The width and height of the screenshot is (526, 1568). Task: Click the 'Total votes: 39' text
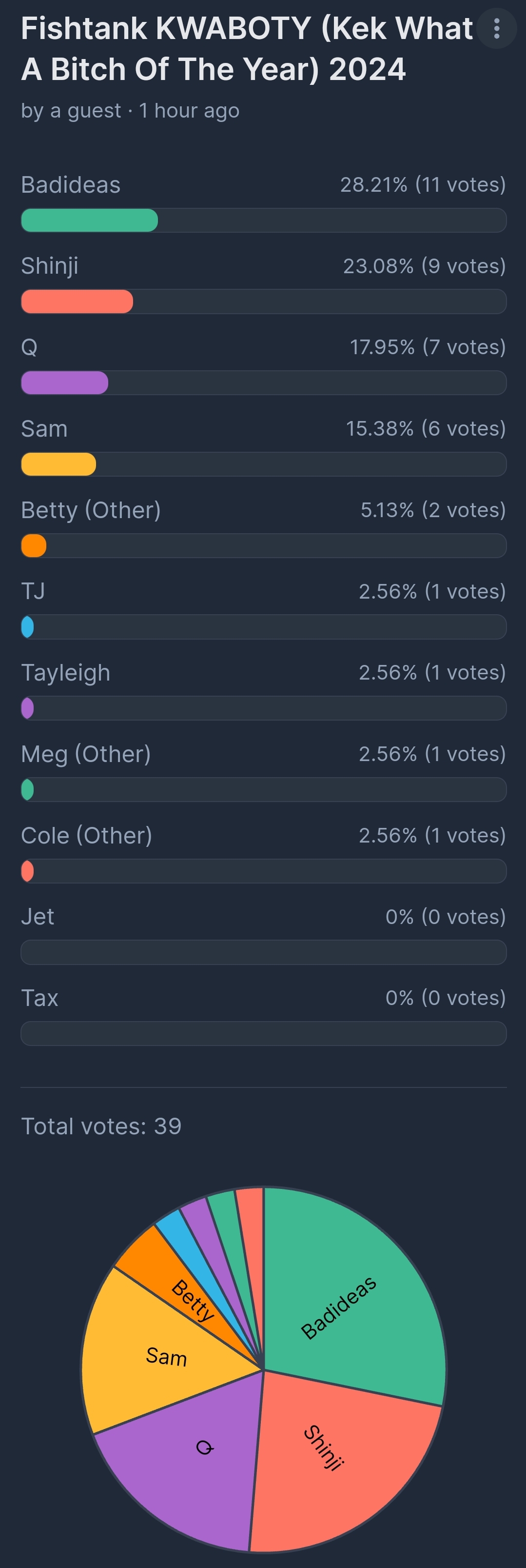[101, 1126]
